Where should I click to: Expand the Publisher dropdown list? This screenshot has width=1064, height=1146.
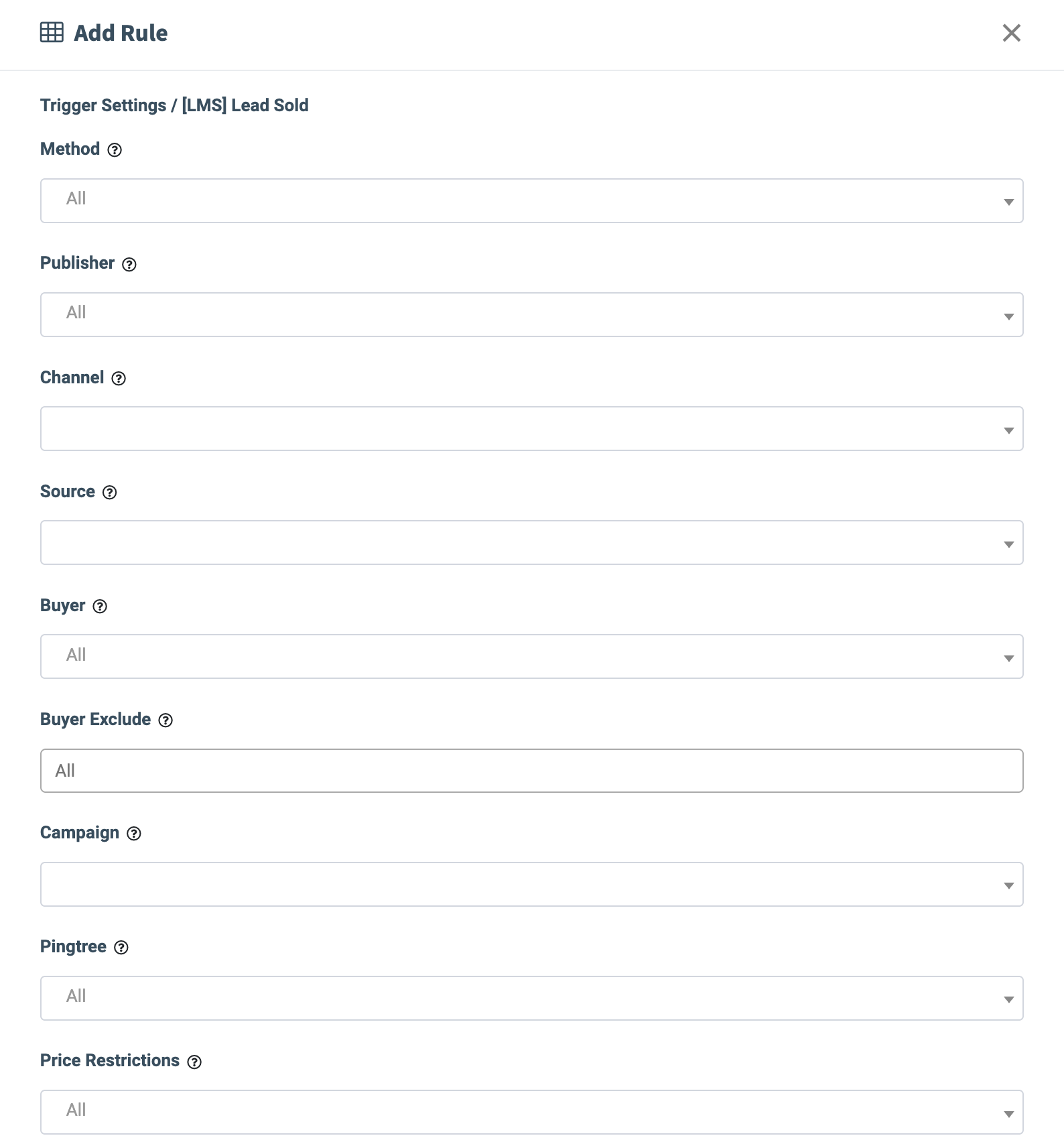(x=532, y=314)
